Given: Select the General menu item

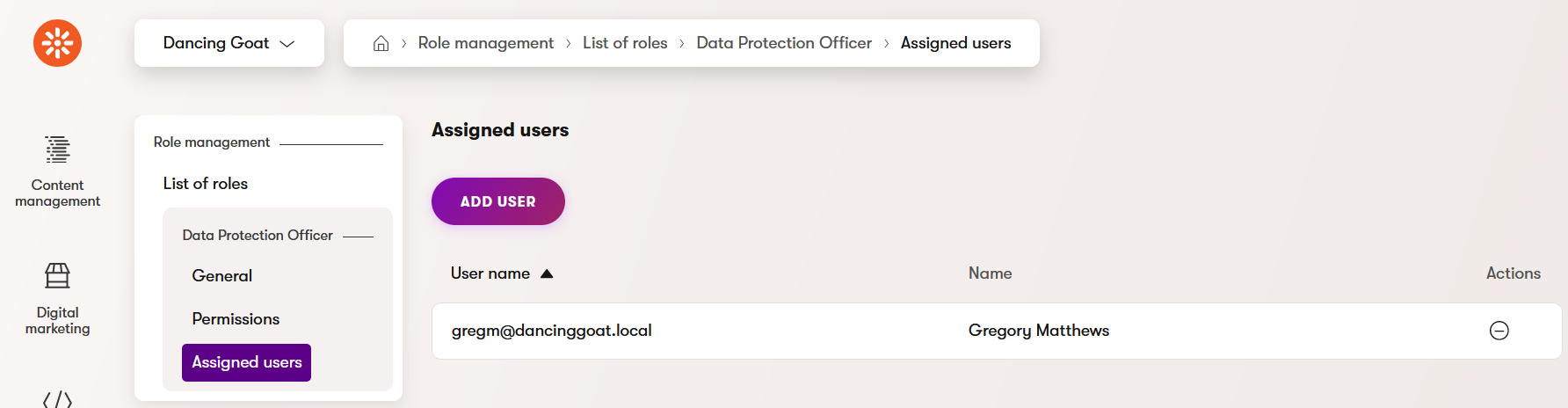Looking at the screenshot, I should point(221,276).
